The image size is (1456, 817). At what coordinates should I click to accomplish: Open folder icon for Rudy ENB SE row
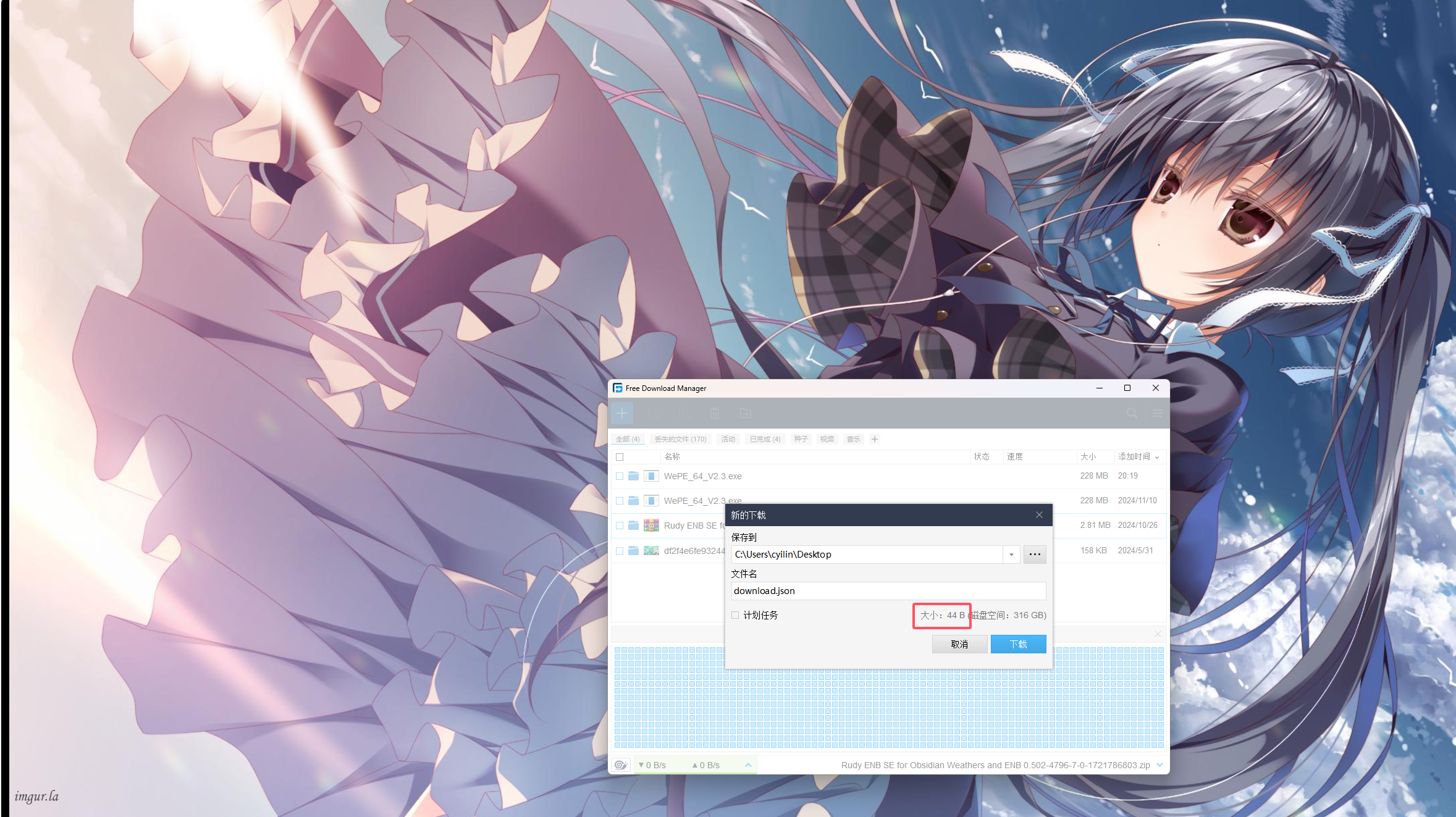633,526
